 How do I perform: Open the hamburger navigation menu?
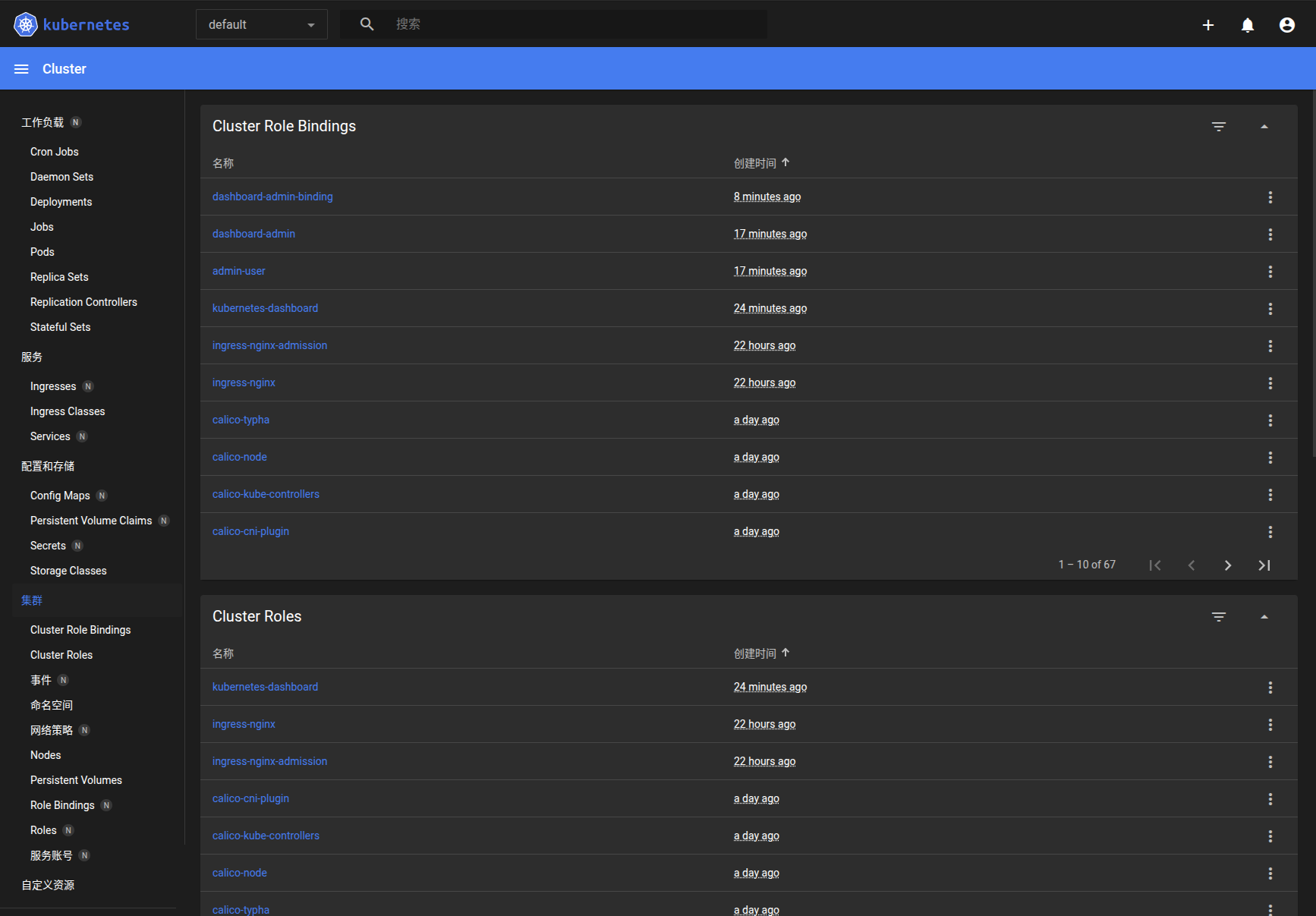click(x=21, y=69)
